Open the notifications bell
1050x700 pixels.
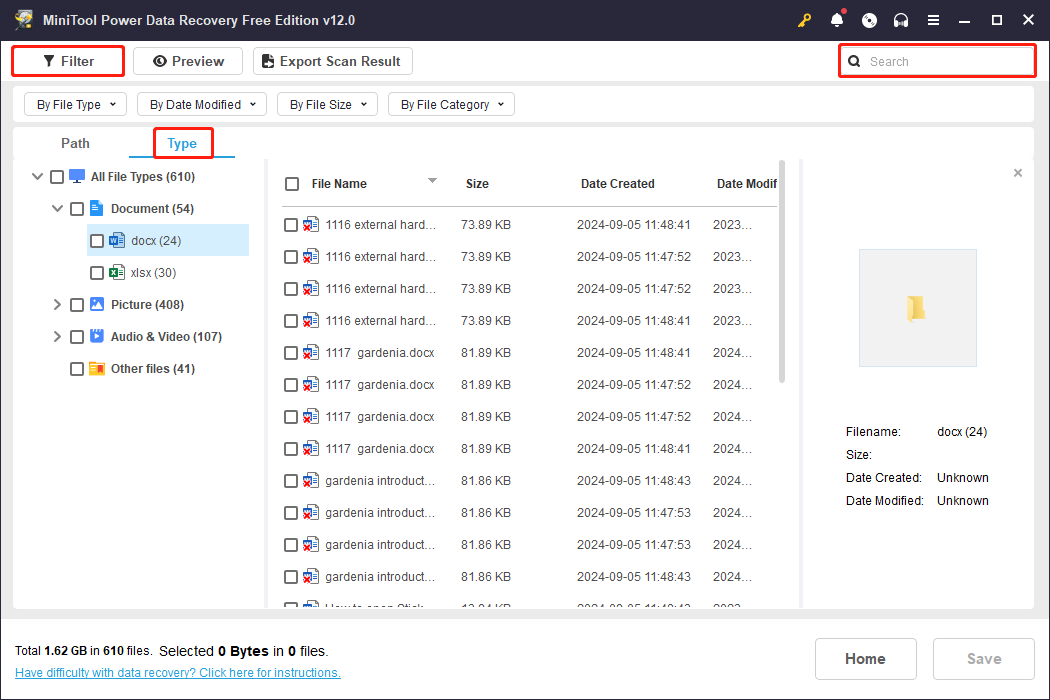click(x=837, y=20)
